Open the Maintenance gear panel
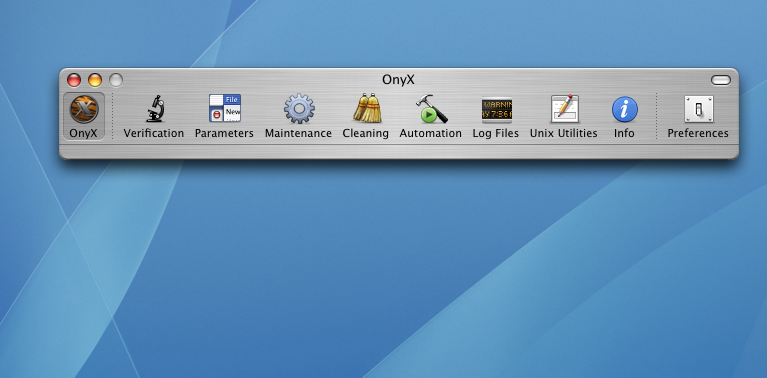Screen dimensions: 767x378 (299, 109)
